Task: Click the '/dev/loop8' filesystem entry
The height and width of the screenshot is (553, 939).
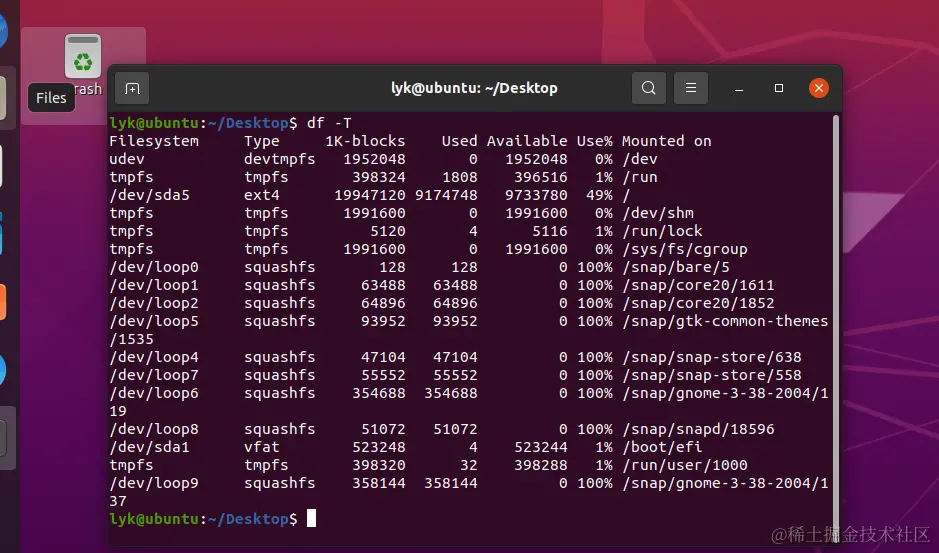Action: 154,429
